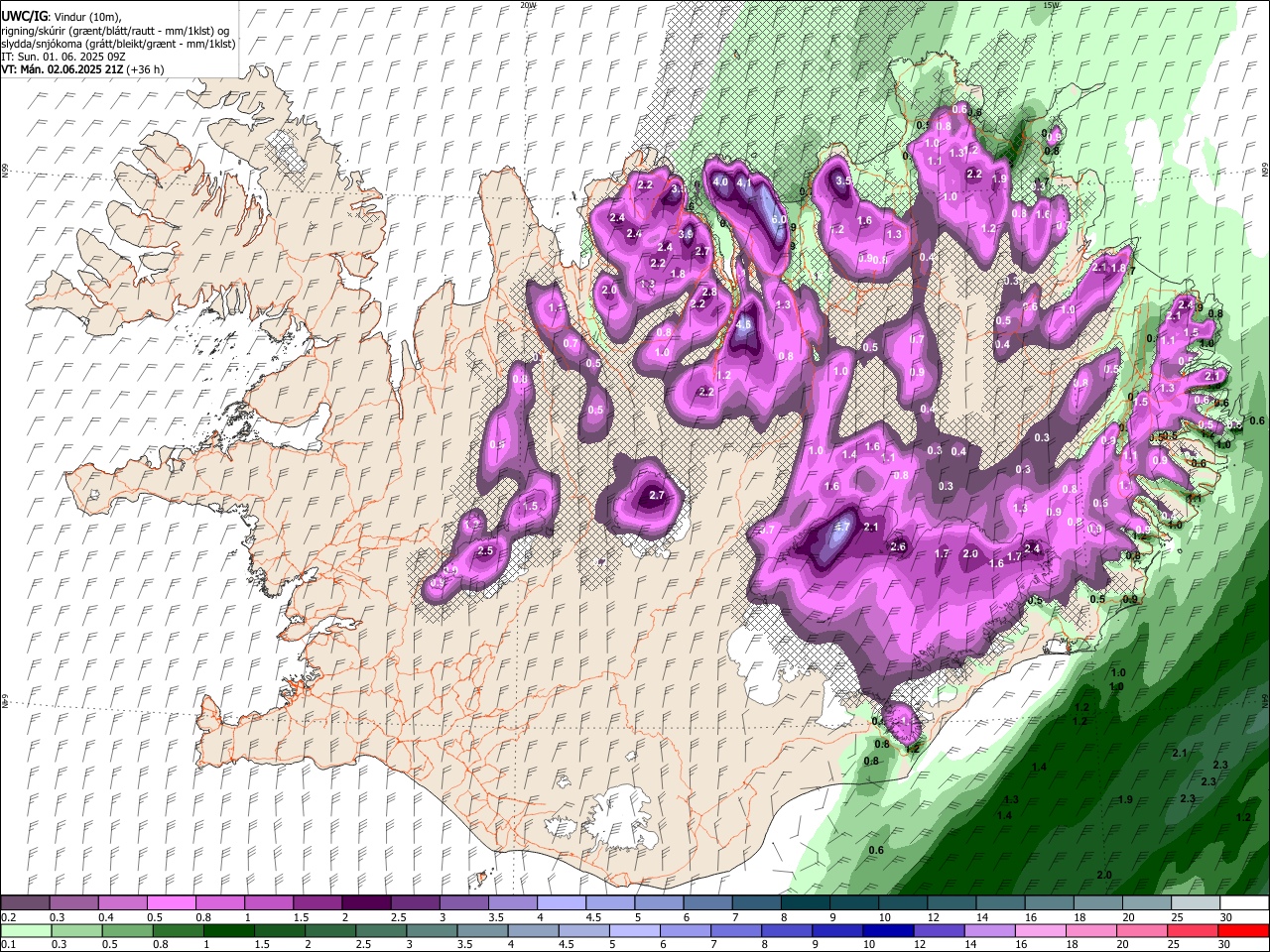The width and height of the screenshot is (1270, 952).
Task: Click the 'slydda/snjókoma' snow legend description line
Action: click(118, 43)
